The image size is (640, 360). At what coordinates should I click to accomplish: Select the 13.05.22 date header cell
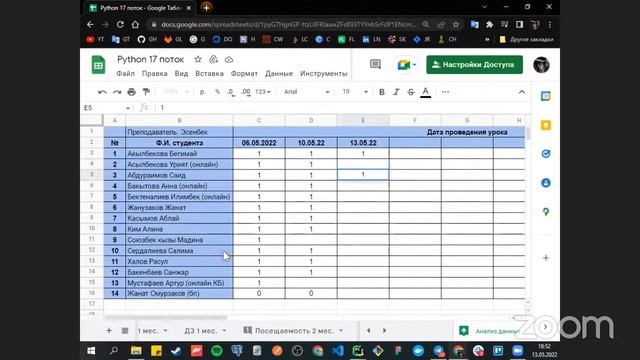pyautogui.click(x=363, y=143)
